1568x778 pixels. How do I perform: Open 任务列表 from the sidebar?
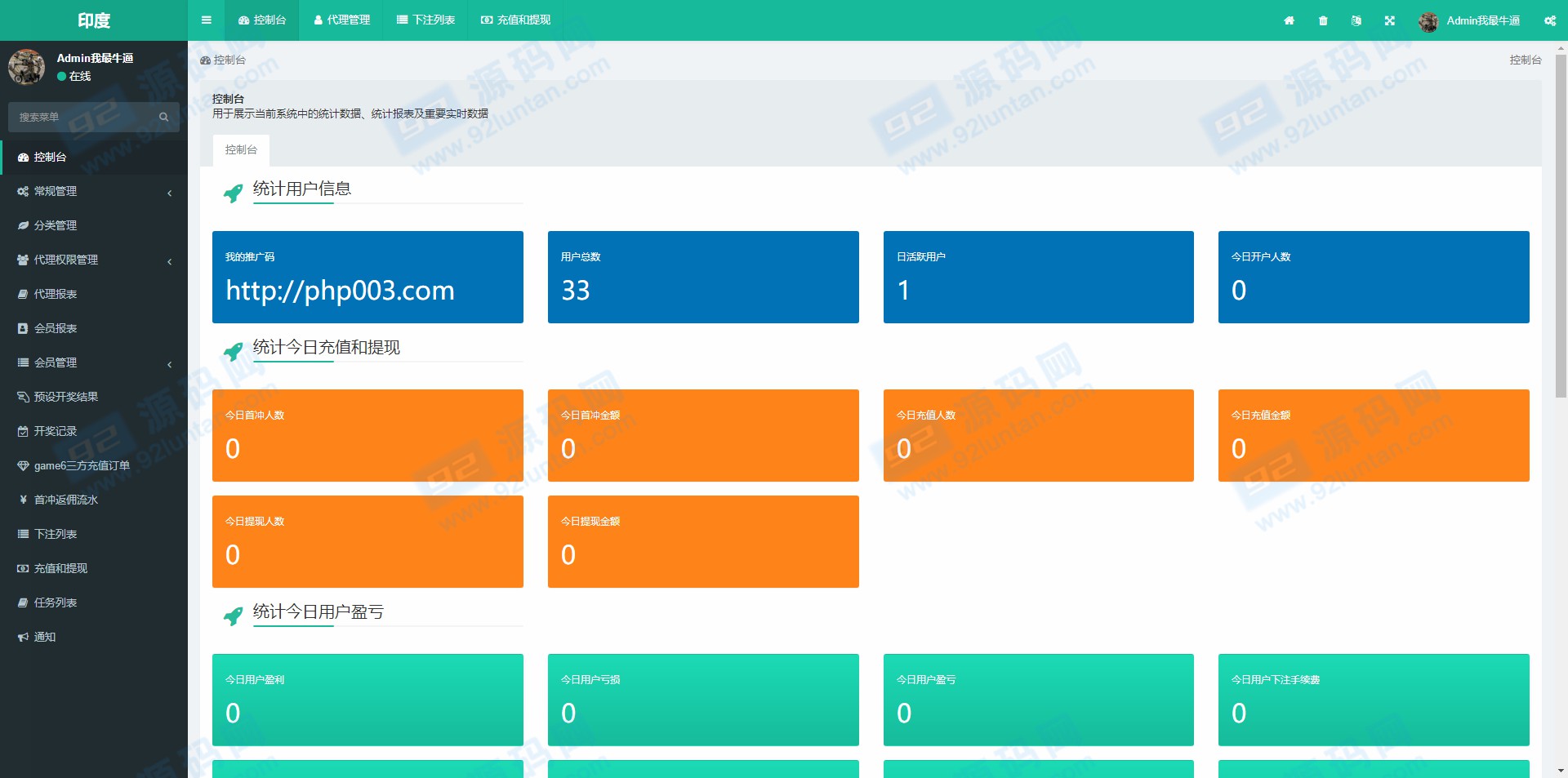(56, 602)
